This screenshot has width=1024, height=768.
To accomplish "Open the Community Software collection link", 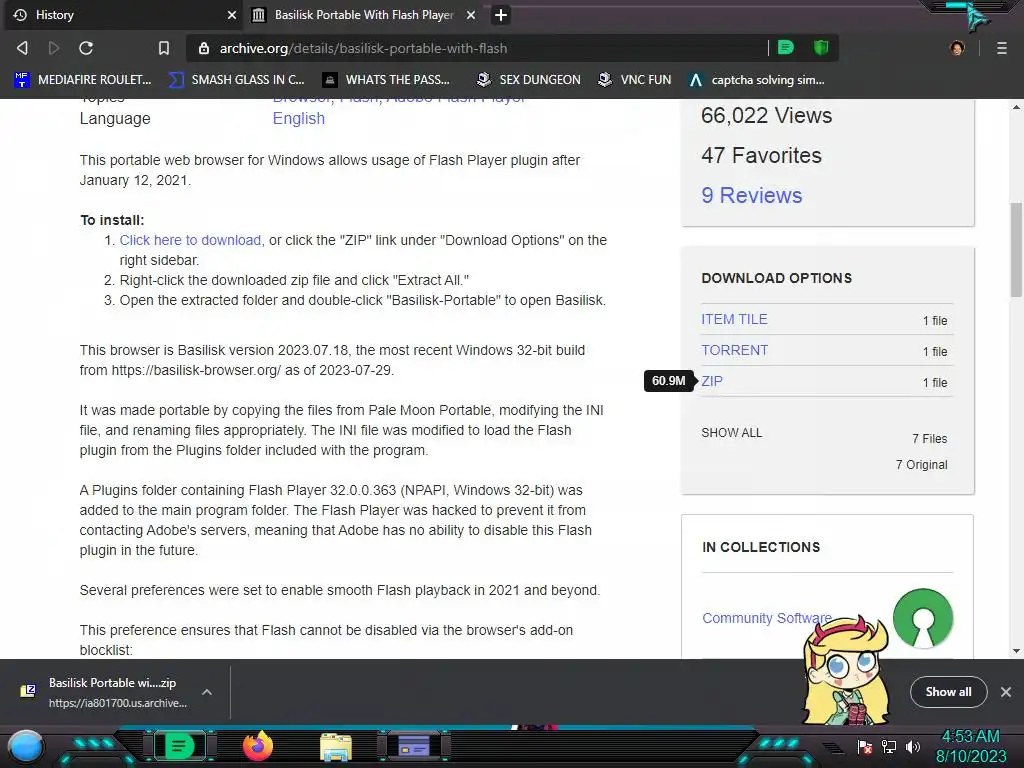I will pyautogui.click(x=767, y=618).
